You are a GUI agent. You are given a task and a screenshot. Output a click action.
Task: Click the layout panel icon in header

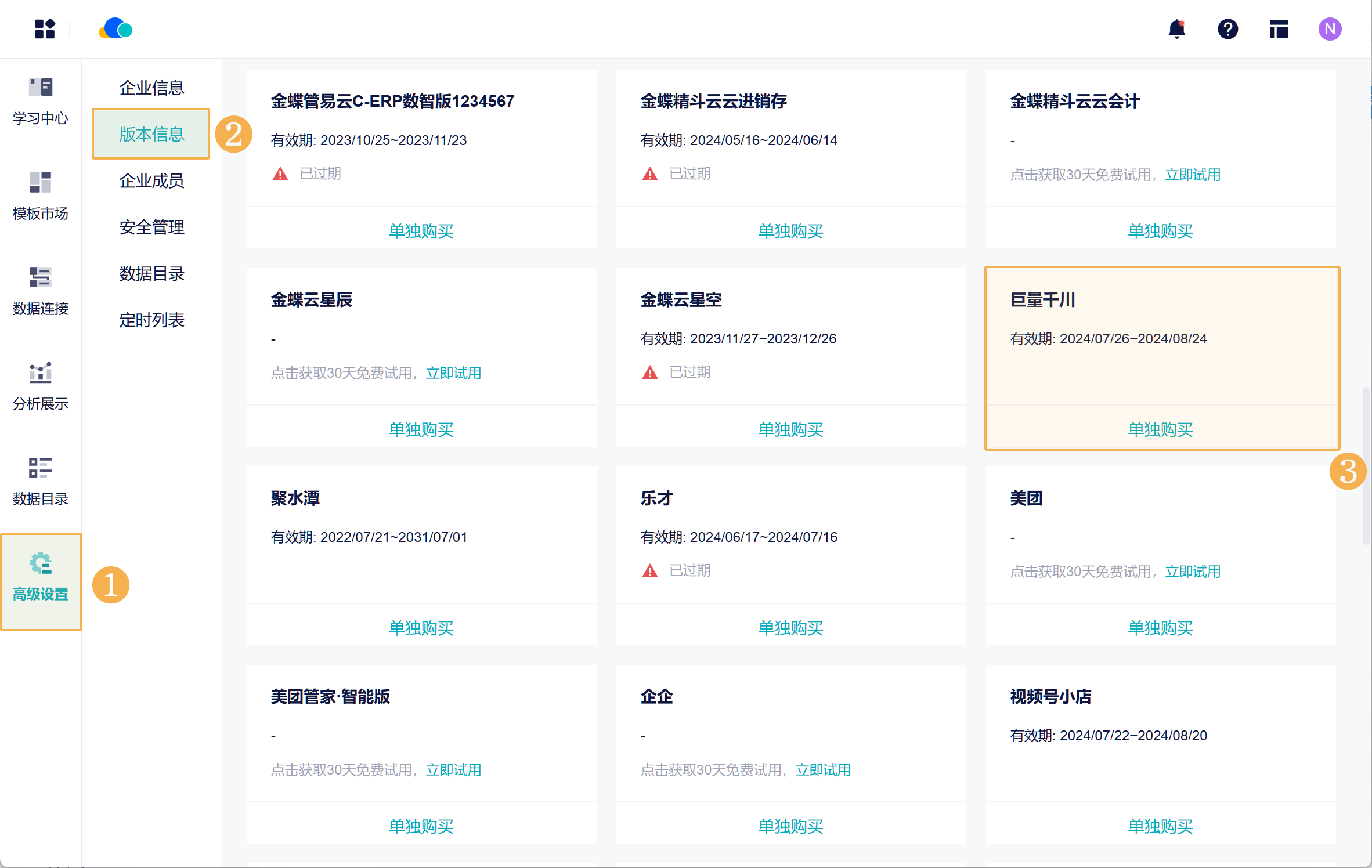click(x=1279, y=29)
